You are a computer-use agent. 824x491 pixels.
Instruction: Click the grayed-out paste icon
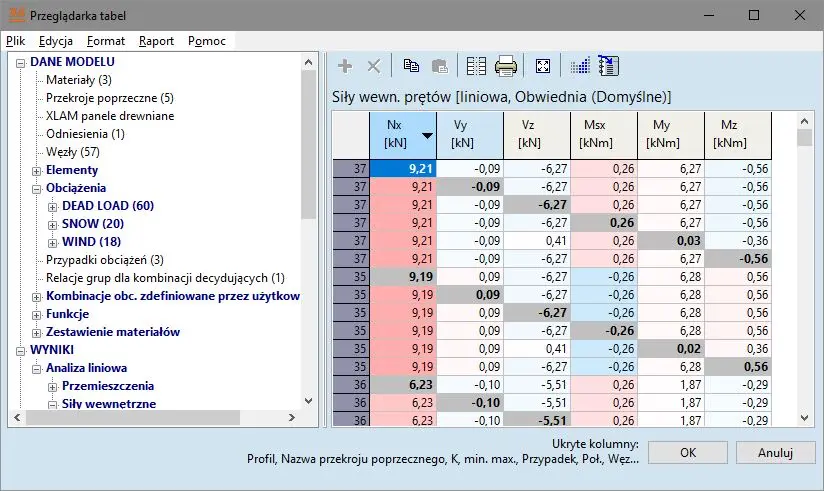point(438,66)
